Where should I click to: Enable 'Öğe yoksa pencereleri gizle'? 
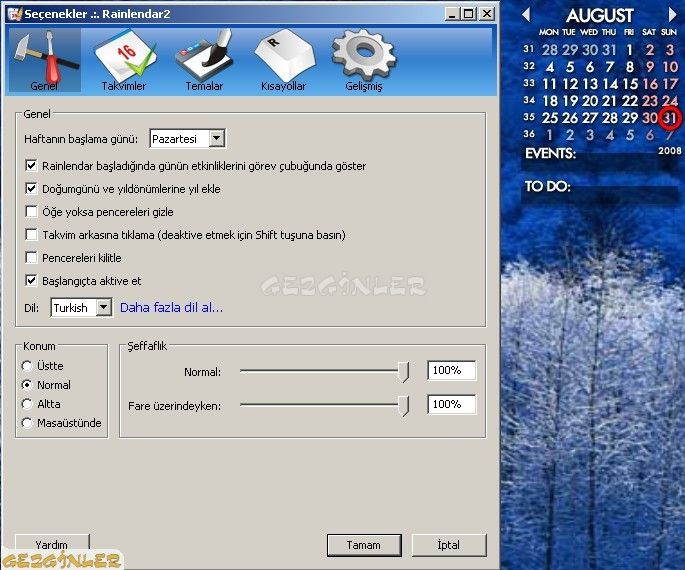31,212
